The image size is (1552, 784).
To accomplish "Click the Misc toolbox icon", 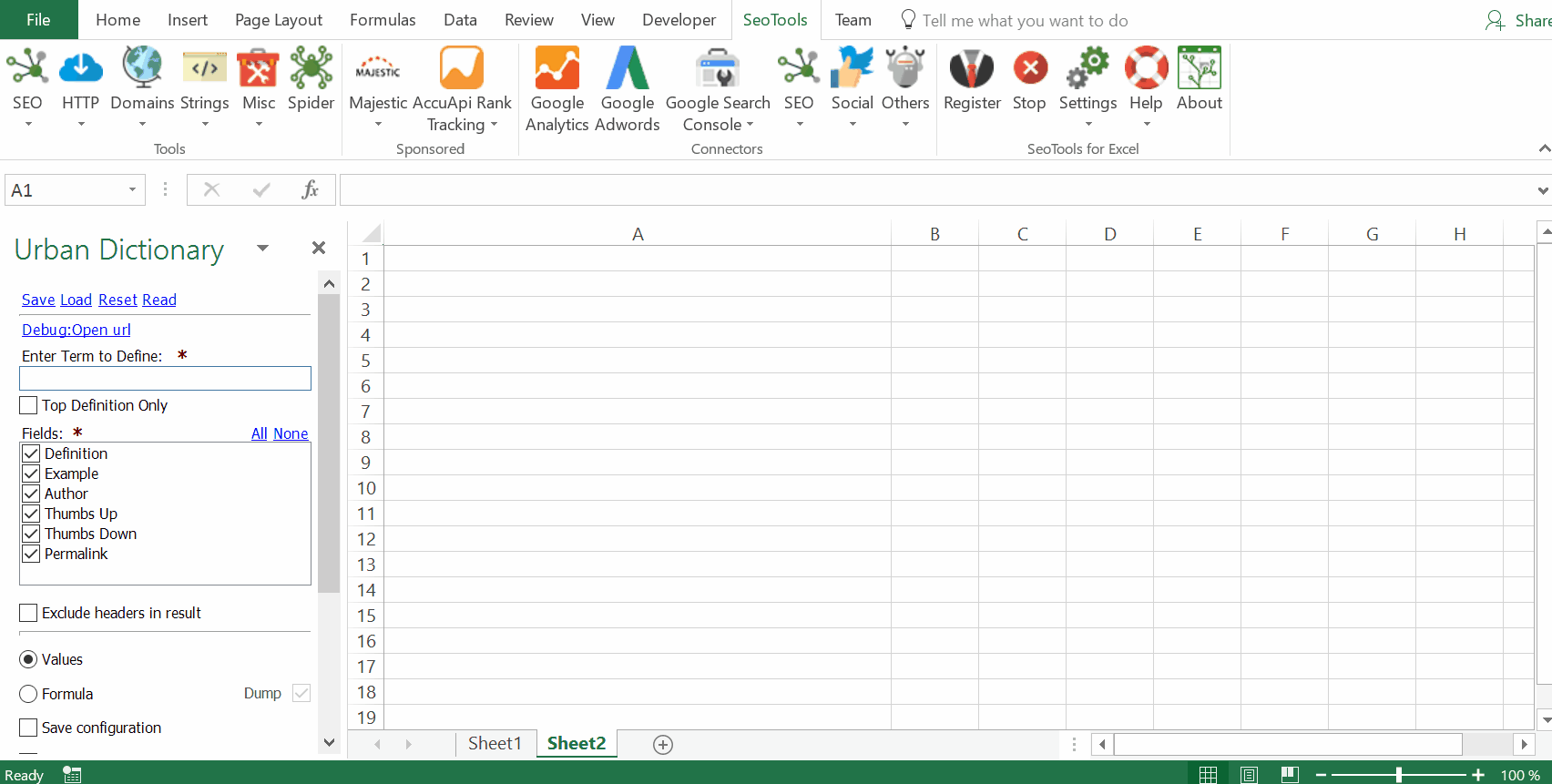I will (x=259, y=68).
